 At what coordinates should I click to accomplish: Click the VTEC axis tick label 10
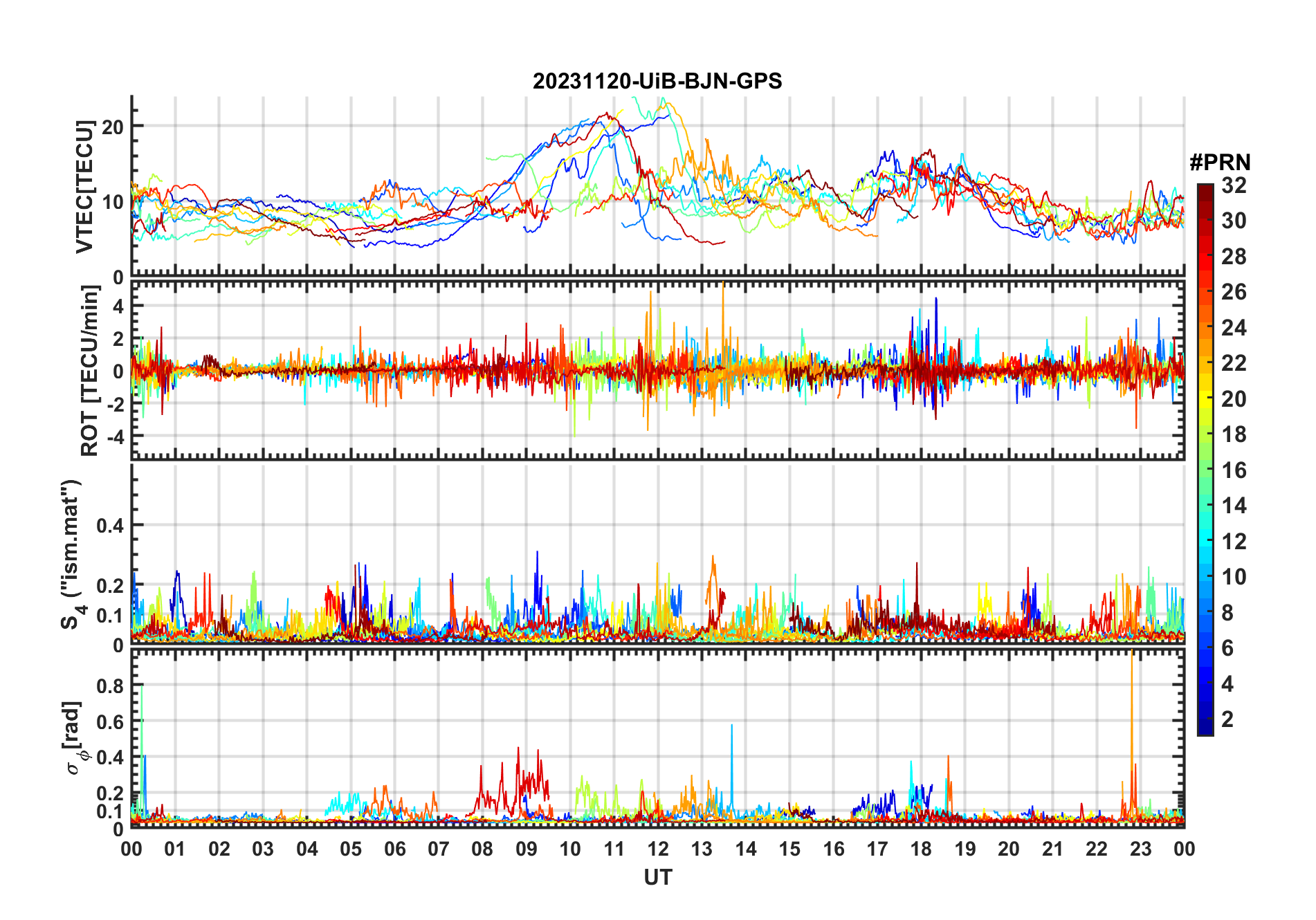pos(112,202)
